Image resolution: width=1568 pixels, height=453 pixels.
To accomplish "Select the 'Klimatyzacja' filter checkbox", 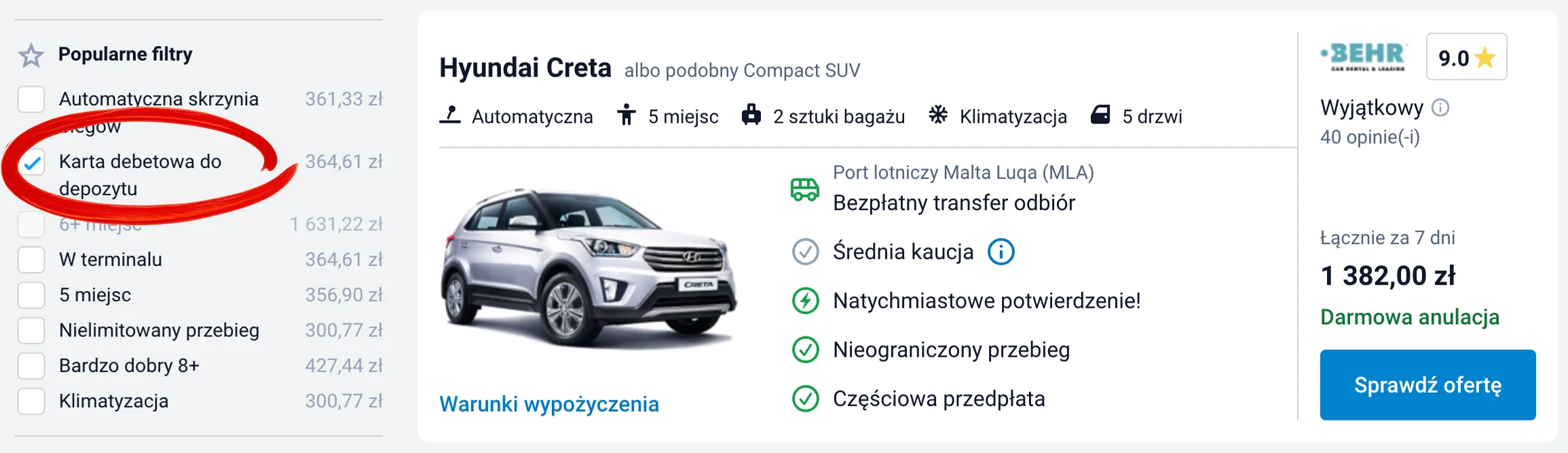I will tap(30, 401).
